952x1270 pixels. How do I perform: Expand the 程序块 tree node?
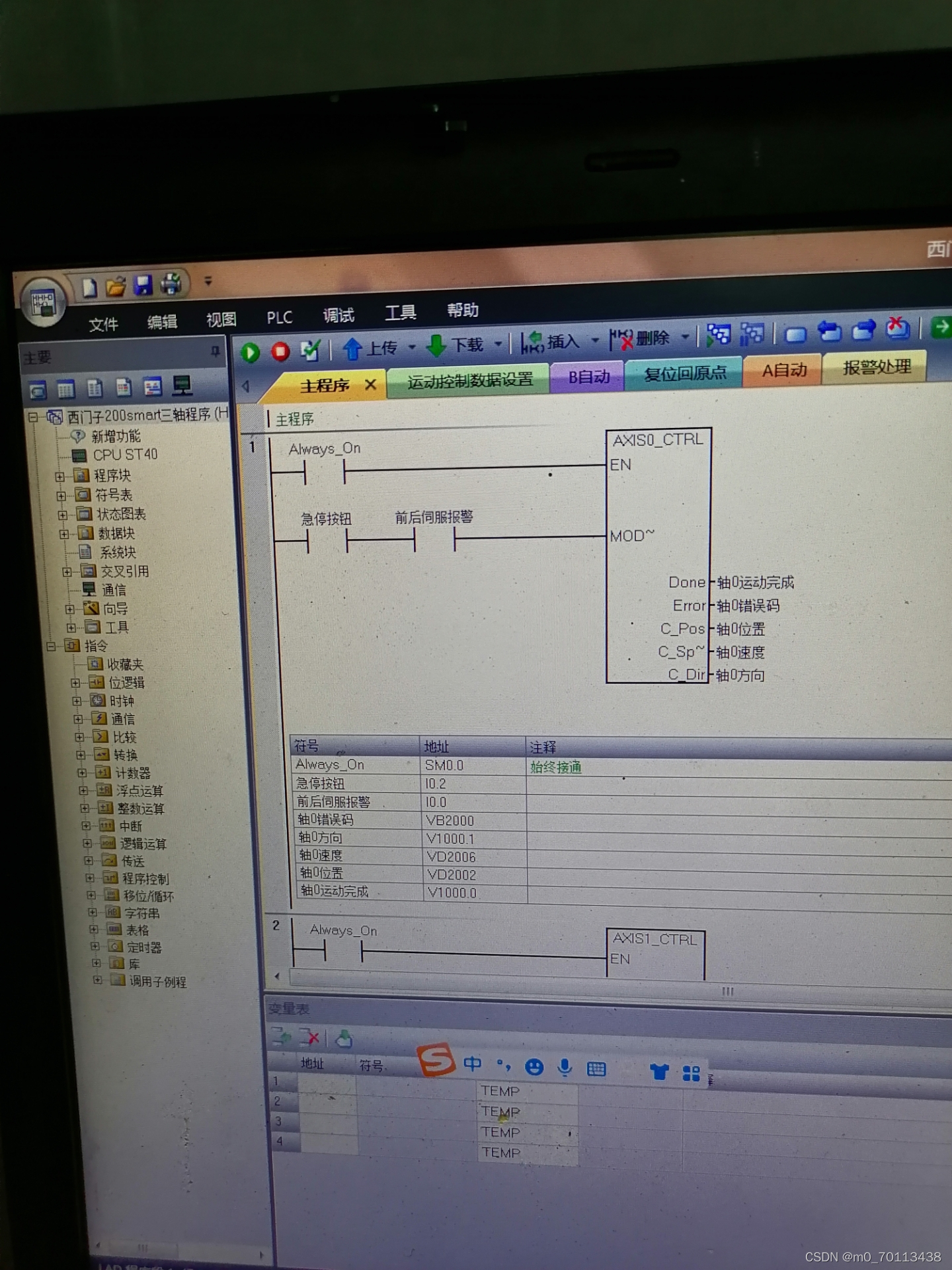(x=60, y=476)
